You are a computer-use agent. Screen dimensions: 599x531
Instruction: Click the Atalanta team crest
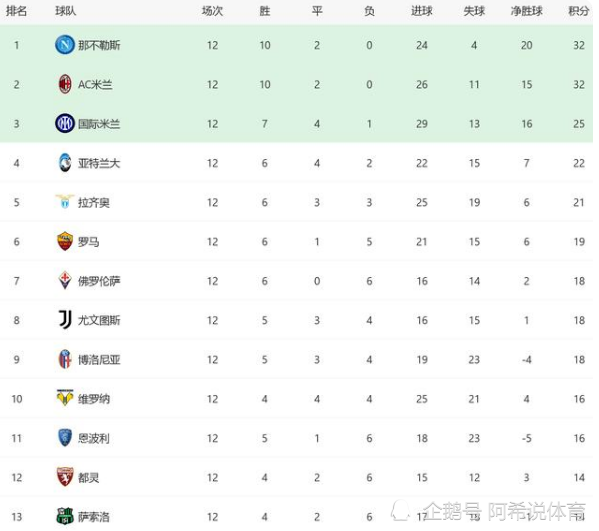65,163
